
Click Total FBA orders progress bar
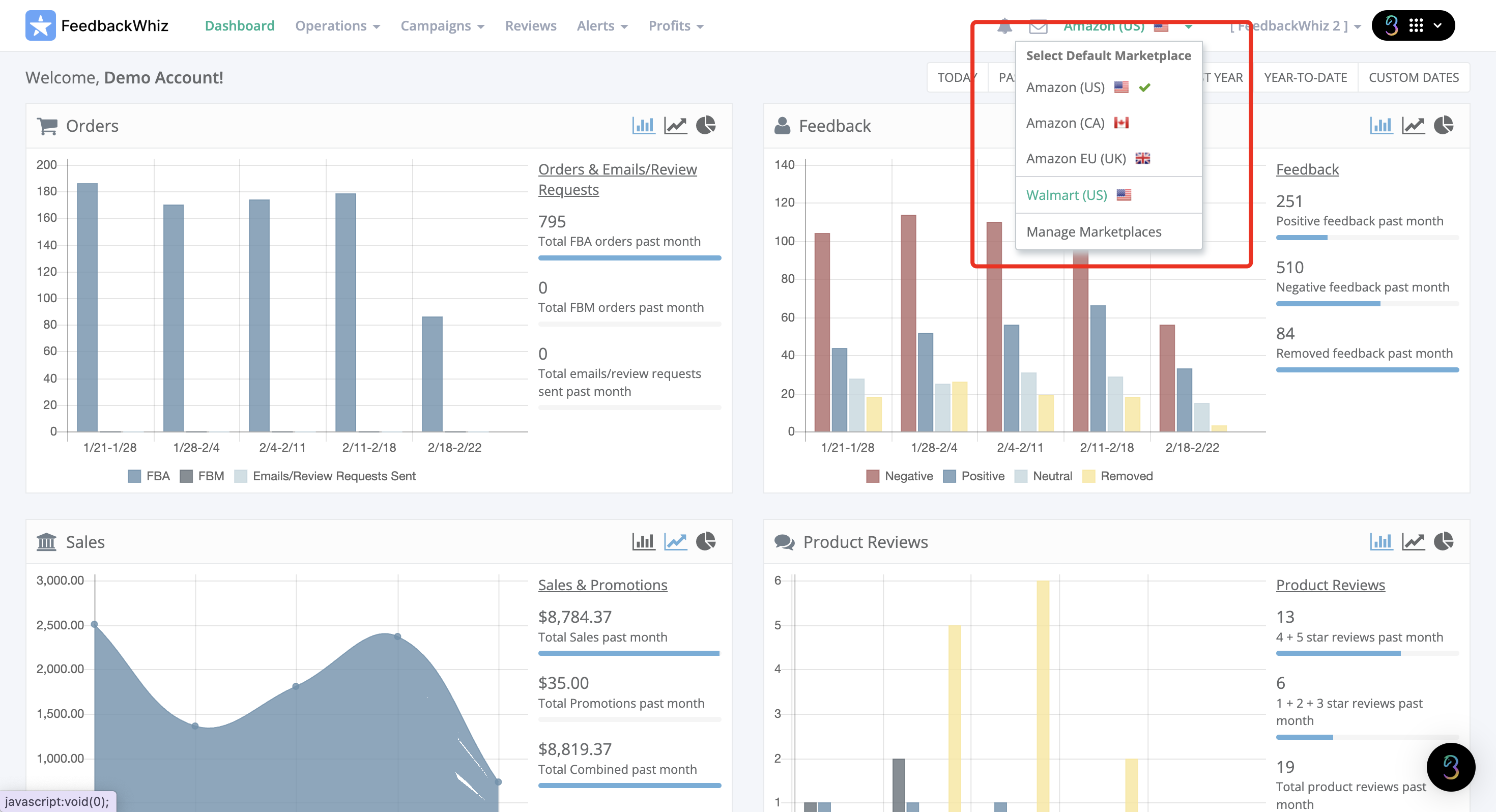coord(629,258)
